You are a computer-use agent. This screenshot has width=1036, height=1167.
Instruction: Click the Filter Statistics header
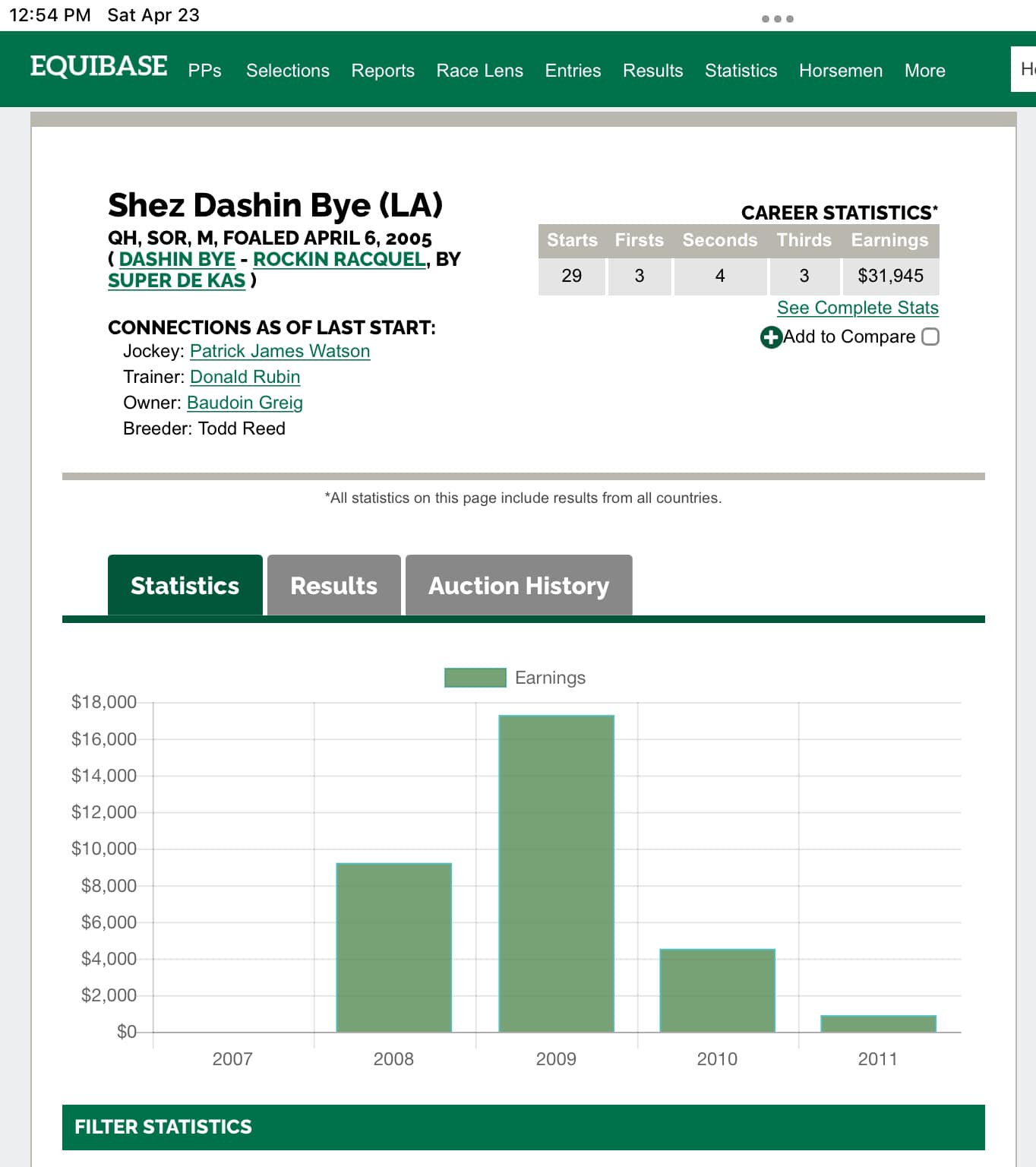coord(523,1127)
